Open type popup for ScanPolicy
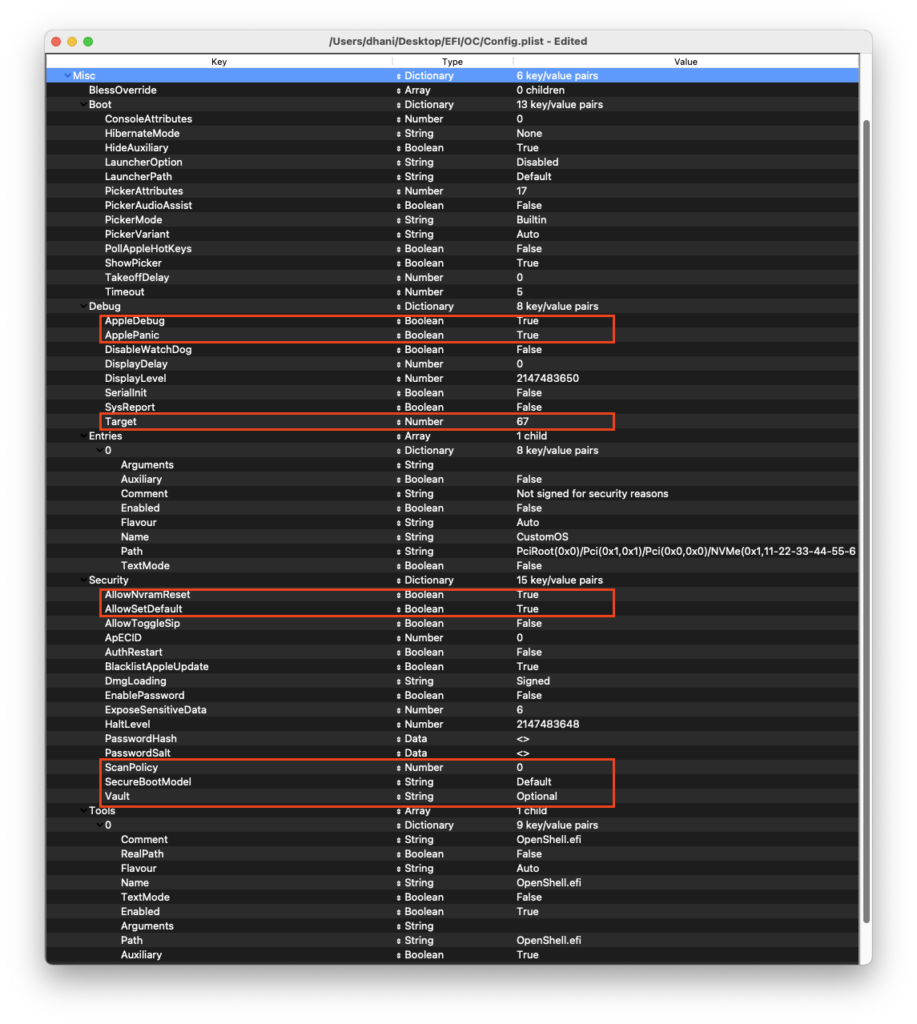The image size is (917, 1024). [x=399, y=767]
